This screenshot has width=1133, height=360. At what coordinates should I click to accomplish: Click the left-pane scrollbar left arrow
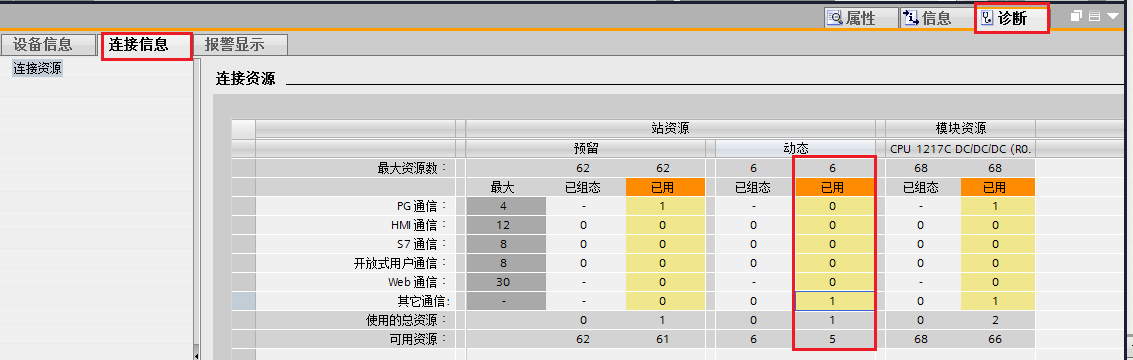196,356
